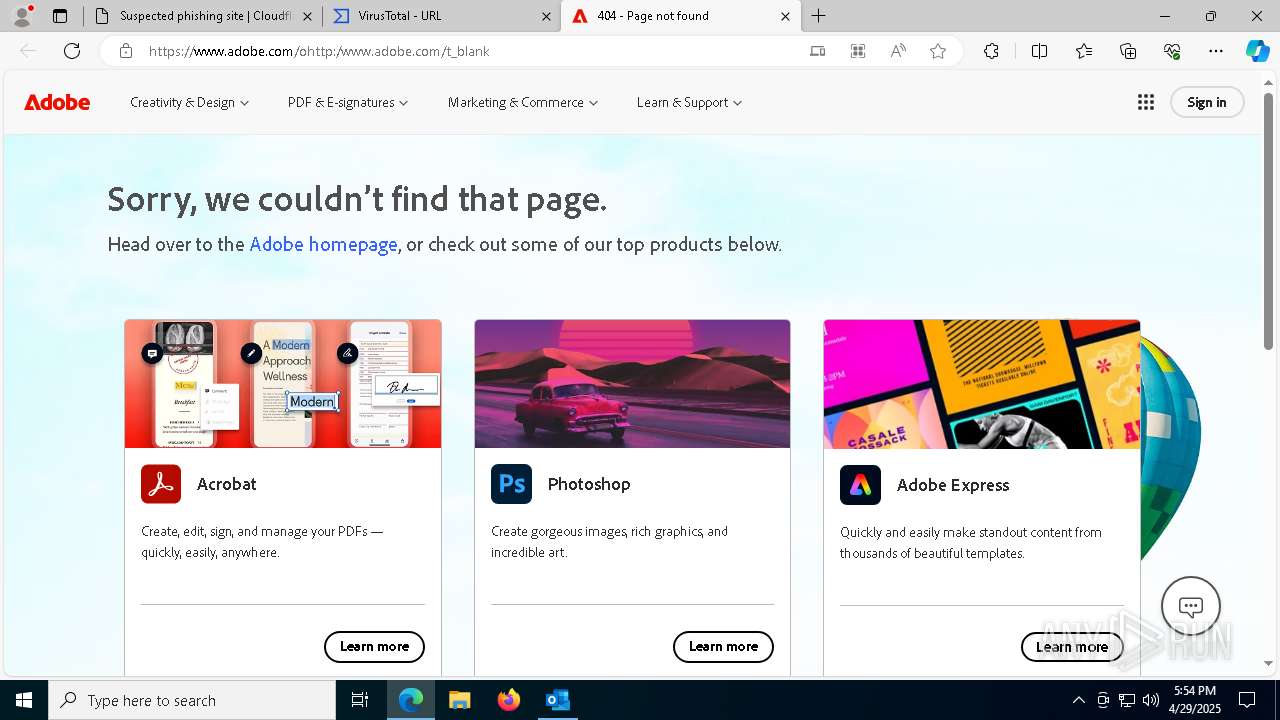
Task: Refresh the page with the reload icon
Action: click(72, 51)
